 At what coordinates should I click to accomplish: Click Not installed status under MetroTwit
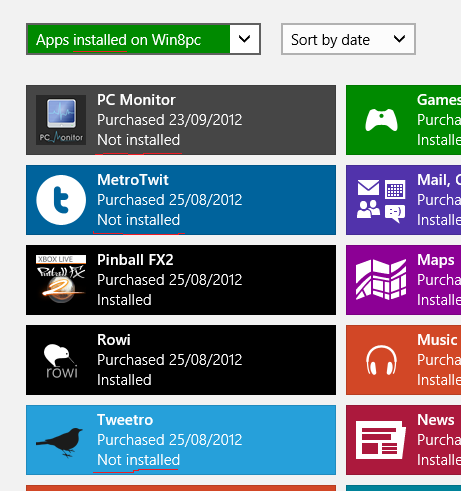click(138, 220)
